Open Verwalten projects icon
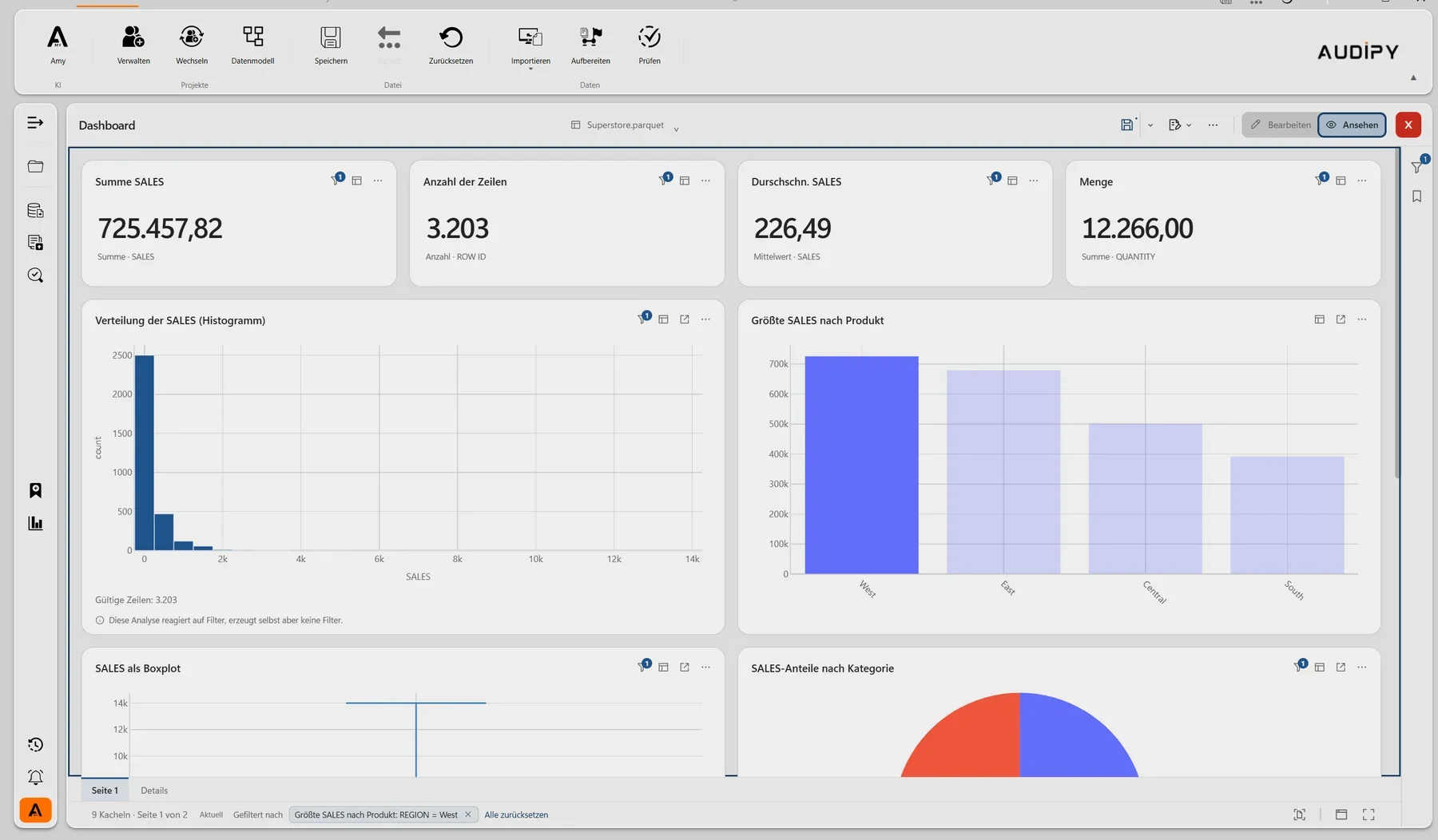Screen dimensions: 1438x840 (133, 44)
